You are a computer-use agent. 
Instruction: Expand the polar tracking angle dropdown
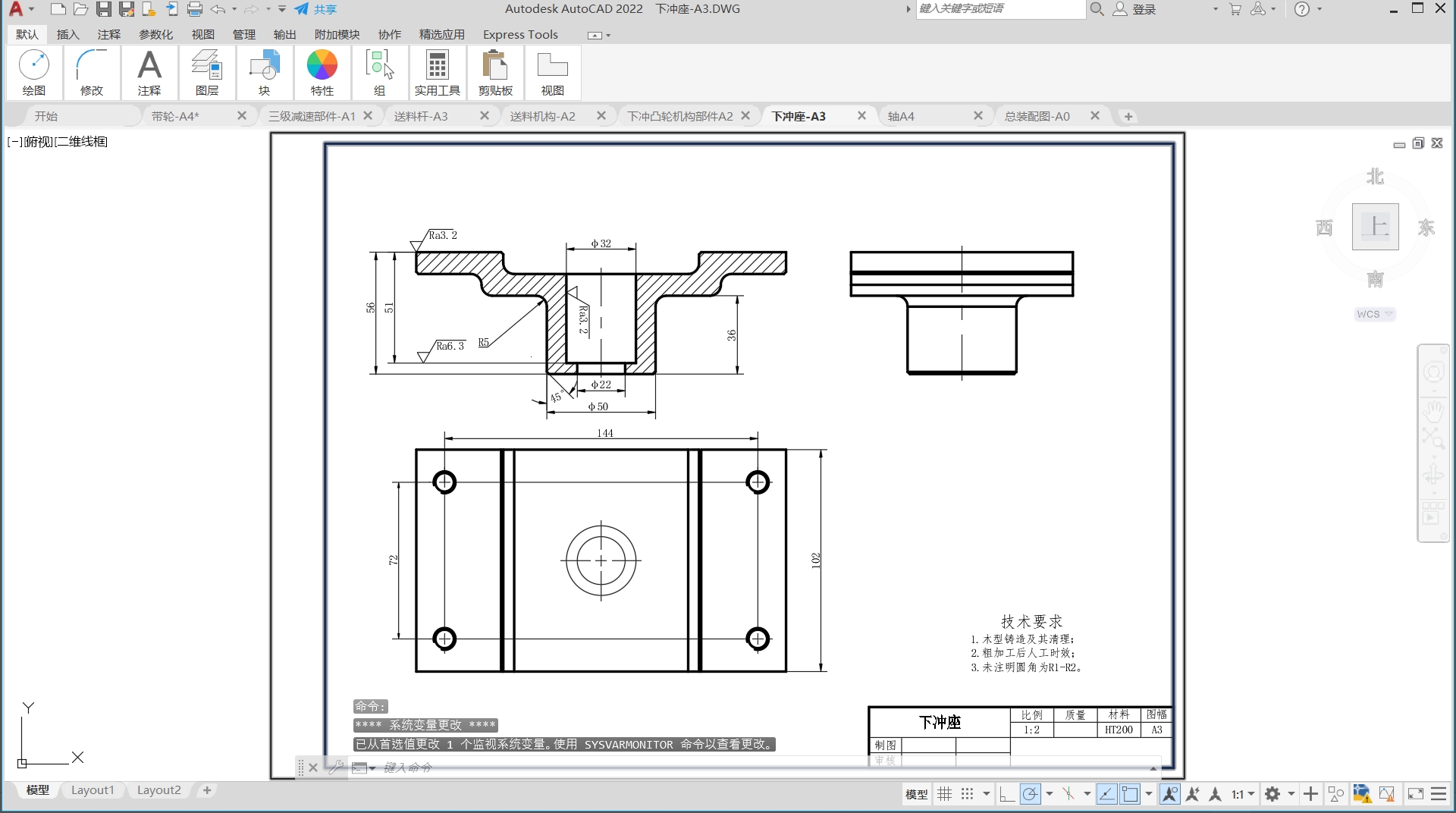click(x=1050, y=794)
